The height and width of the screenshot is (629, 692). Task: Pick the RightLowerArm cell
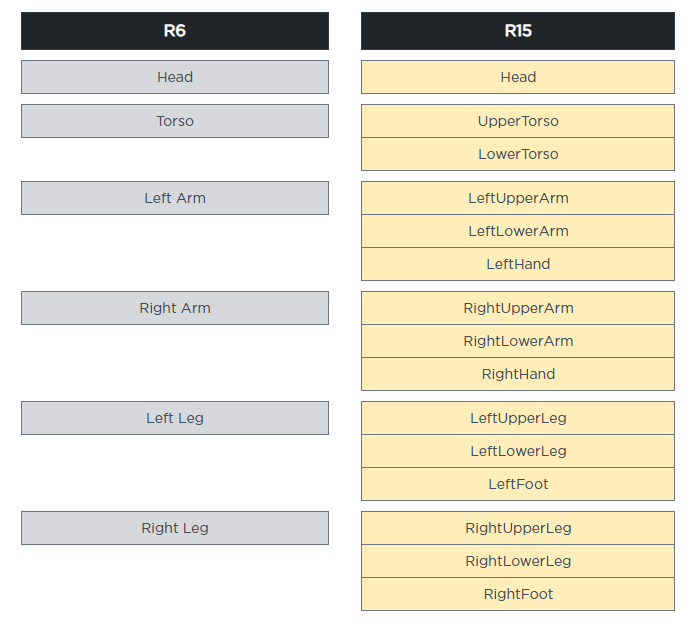pyautogui.click(x=518, y=341)
